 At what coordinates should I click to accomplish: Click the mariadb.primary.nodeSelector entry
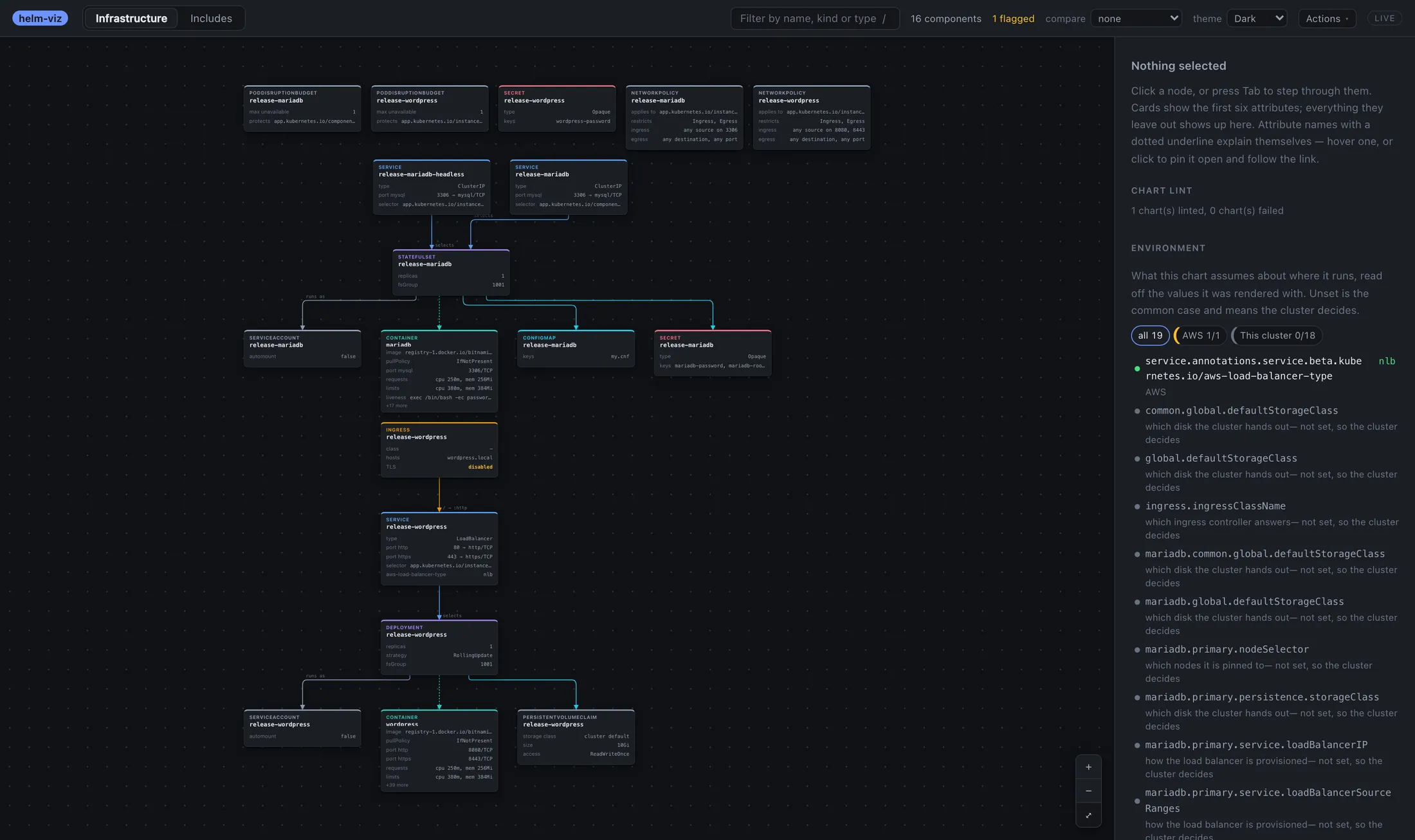[1265, 663]
